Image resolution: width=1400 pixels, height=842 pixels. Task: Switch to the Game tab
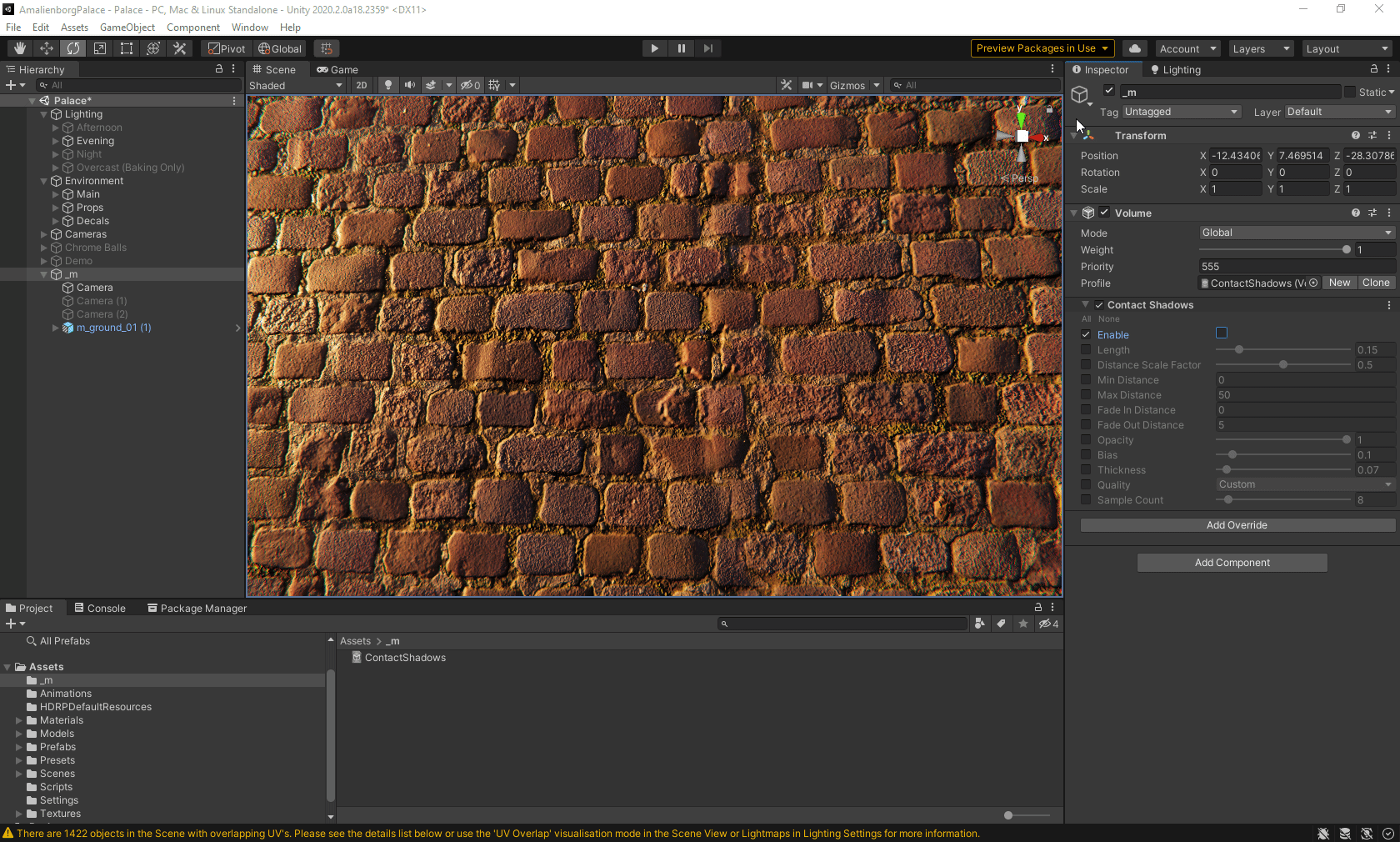pos(337,70)
